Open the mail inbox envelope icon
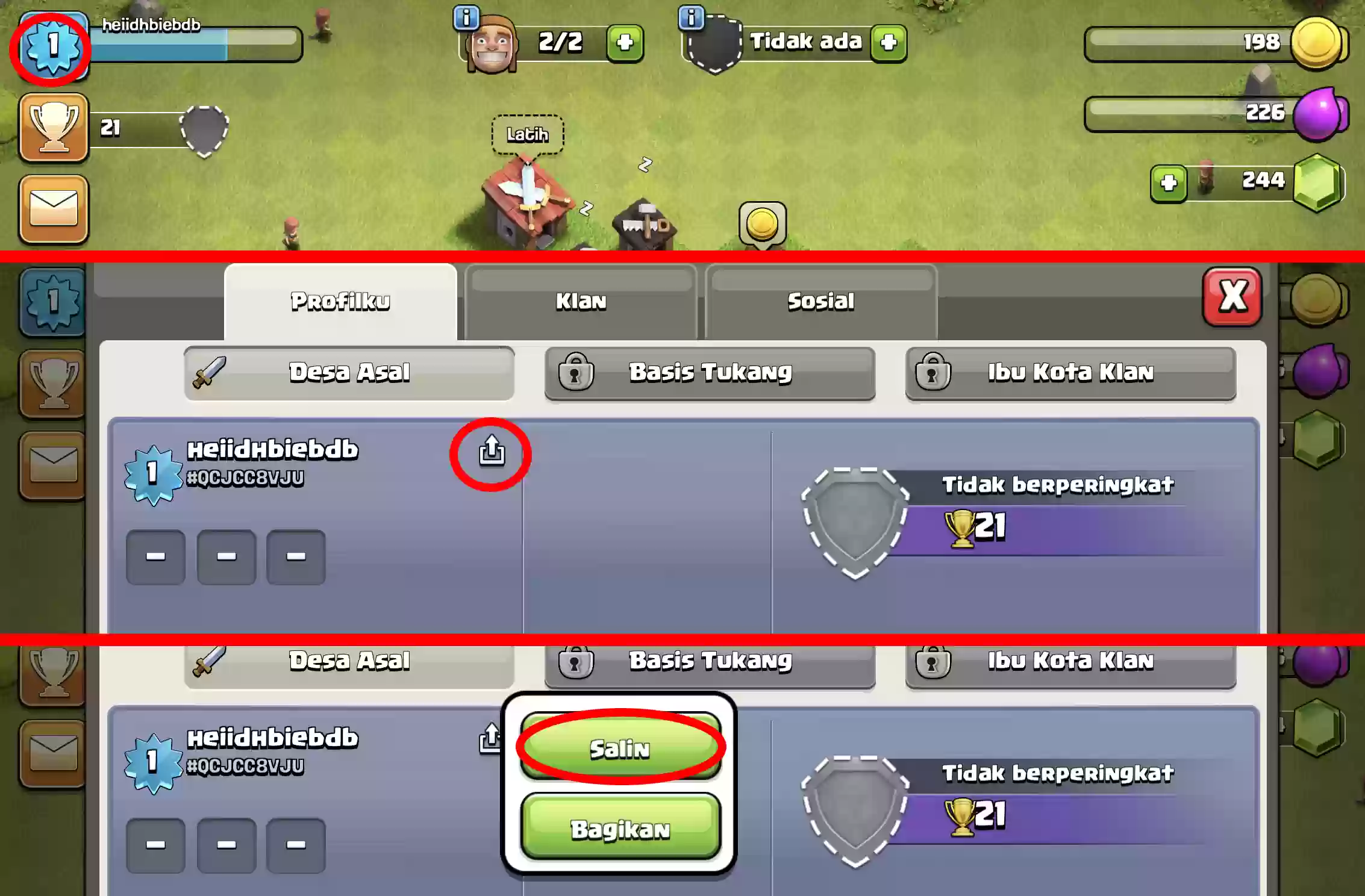Viewport: 1365px width, 896px height. point(54,208)
